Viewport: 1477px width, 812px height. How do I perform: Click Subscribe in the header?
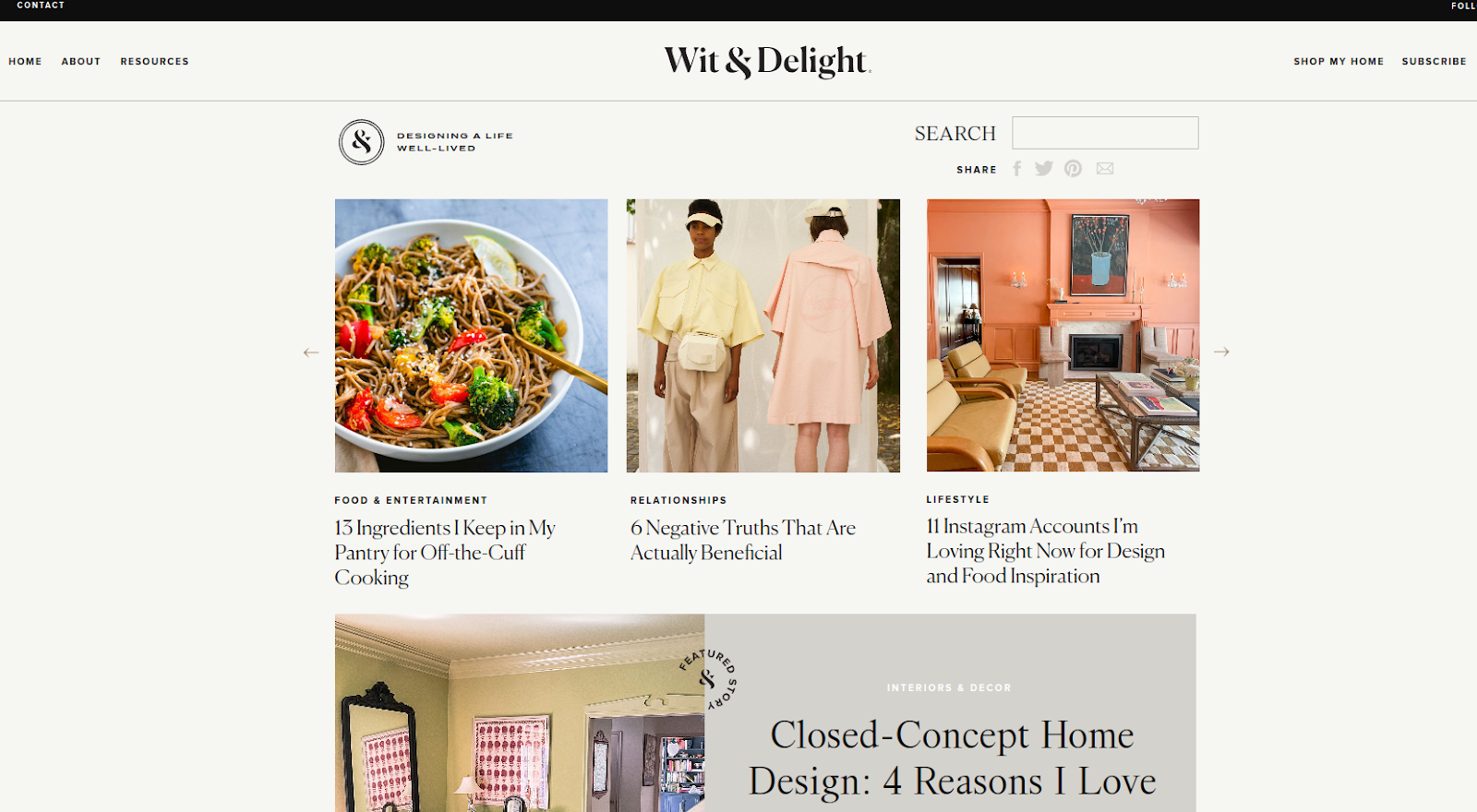pyautogui.click(x=1434, y=62)
